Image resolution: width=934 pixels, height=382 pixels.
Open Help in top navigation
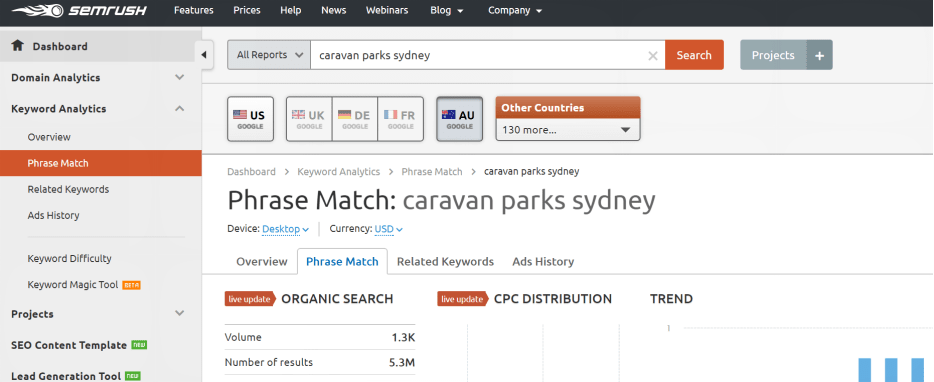pyautogui.click(x=291, y=11)
